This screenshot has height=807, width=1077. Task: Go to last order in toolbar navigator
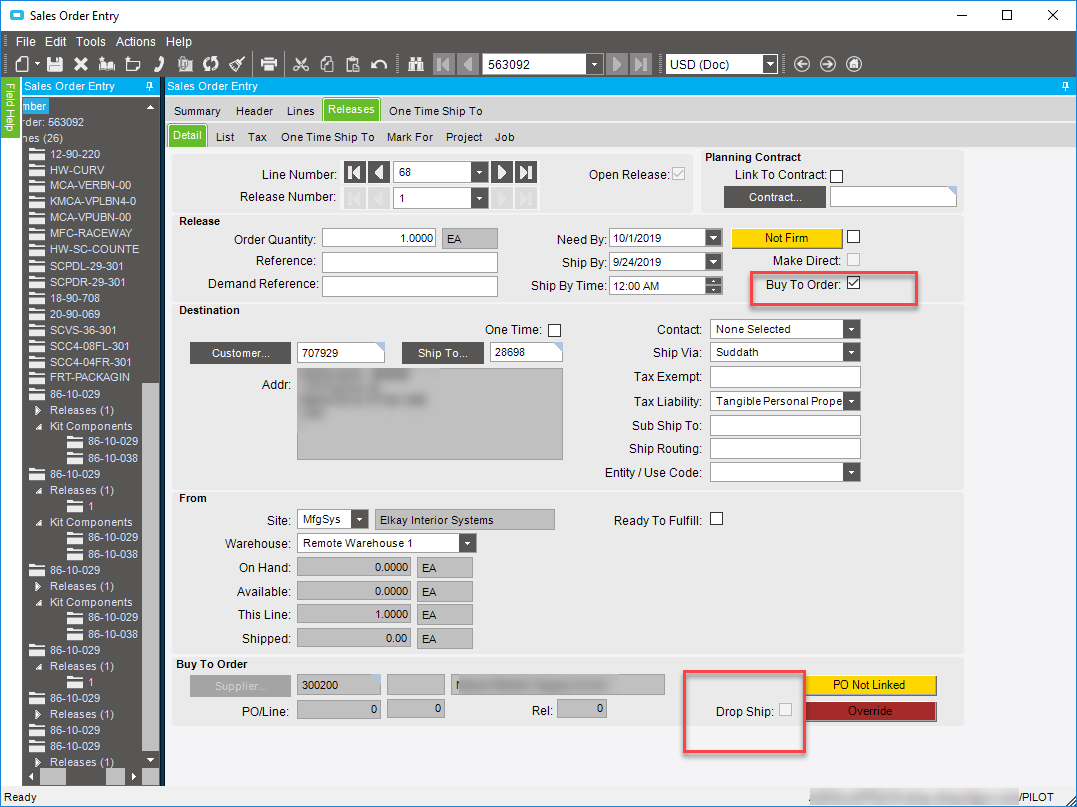coord(642,64)
